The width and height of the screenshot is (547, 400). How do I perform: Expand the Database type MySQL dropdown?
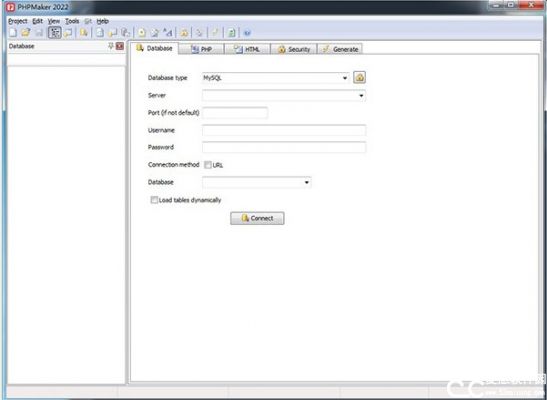pos(345,78)
